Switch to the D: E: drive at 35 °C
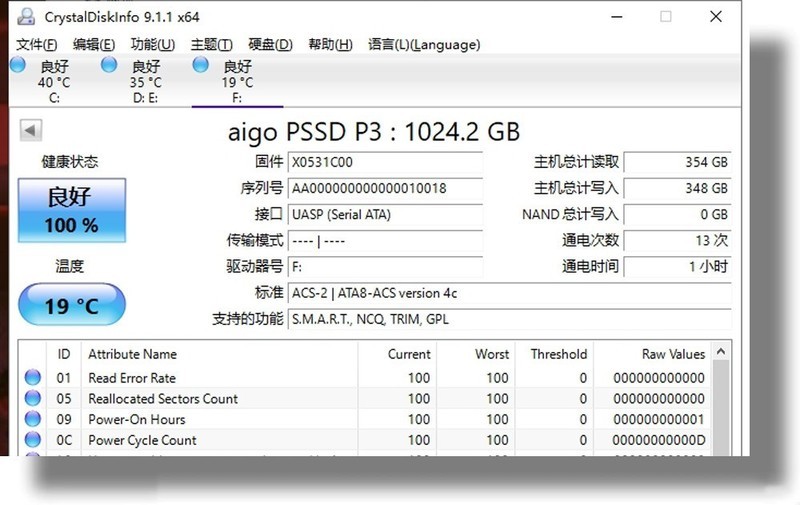The height and width of the screenshot is (505, 800). (x=146, y=81)
